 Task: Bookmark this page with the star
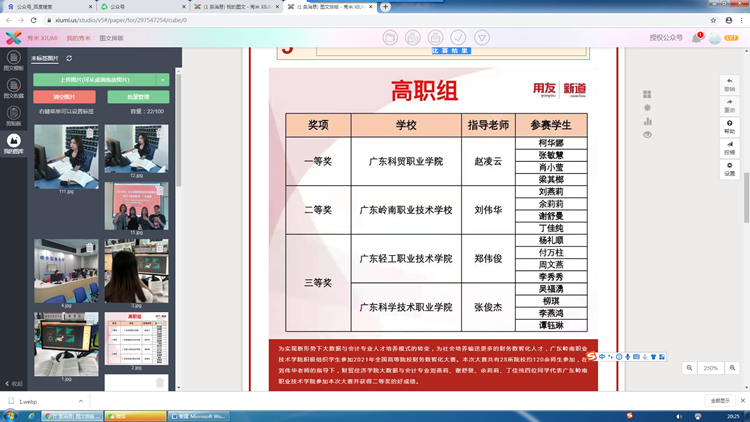(713, 20)
